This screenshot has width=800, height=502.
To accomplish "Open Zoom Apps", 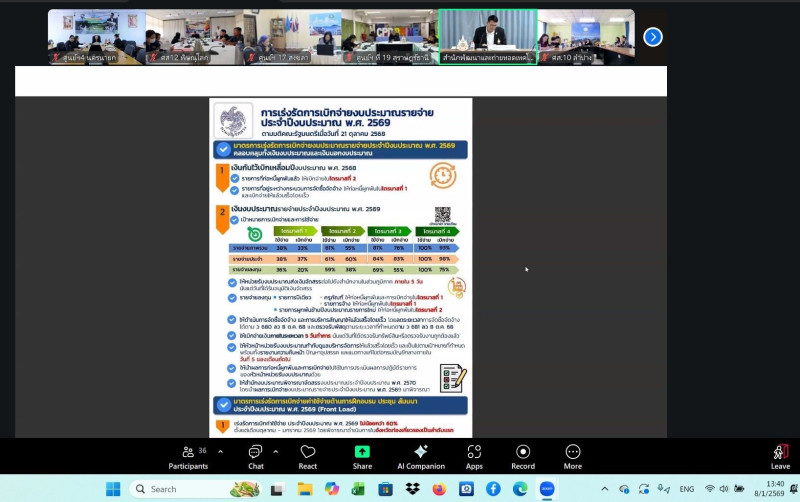I will 474,456.
